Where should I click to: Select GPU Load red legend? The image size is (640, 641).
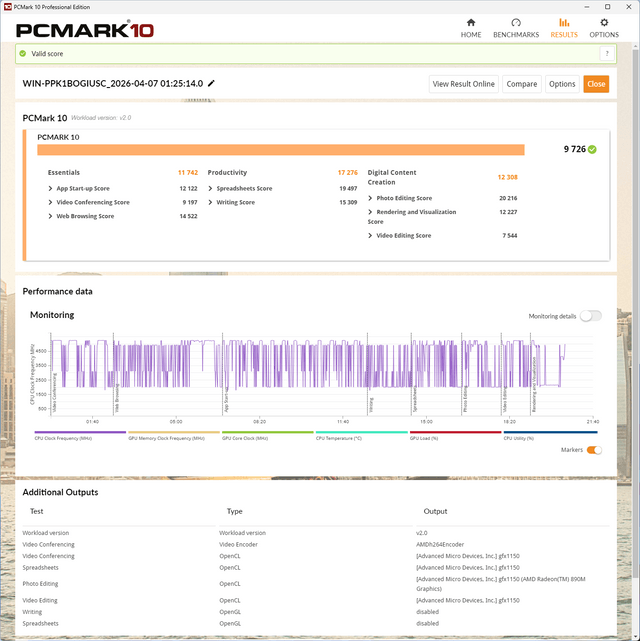pyautogui.click(x=455, y=435)
